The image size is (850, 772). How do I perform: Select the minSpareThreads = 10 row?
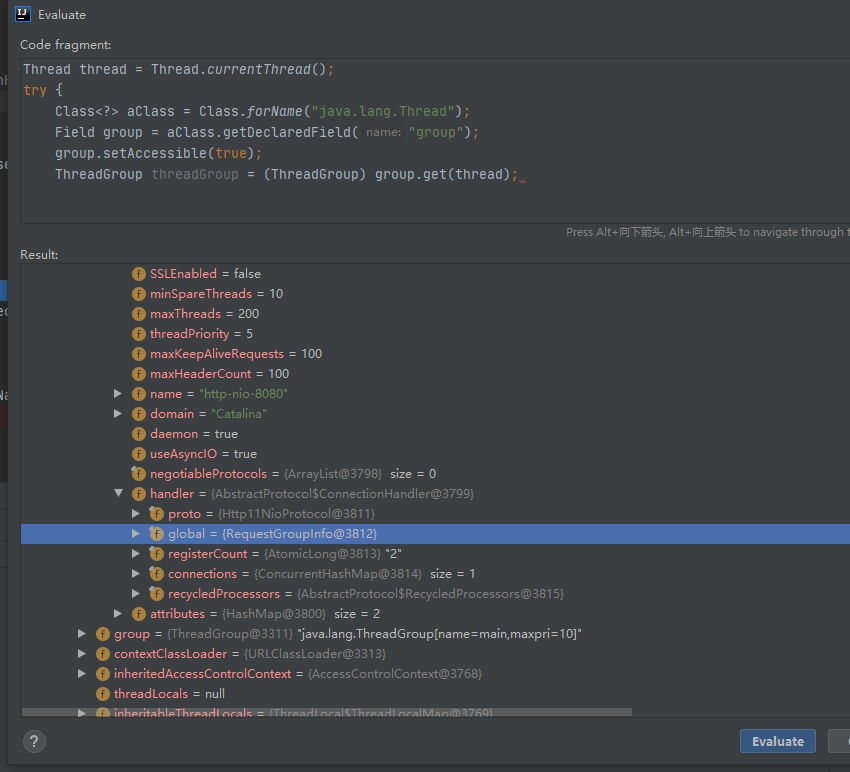[x=435, y=294]
